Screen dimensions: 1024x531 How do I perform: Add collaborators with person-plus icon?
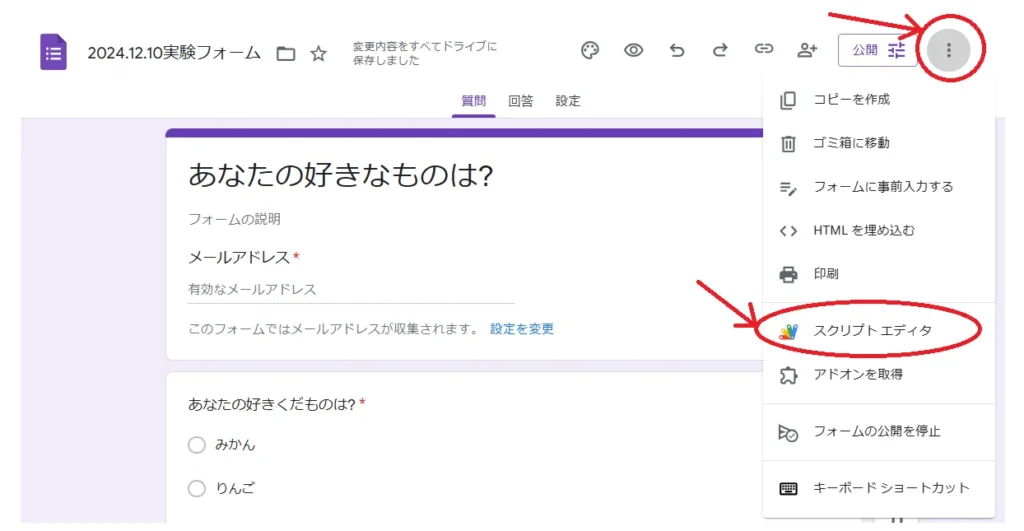coord(807,50)
